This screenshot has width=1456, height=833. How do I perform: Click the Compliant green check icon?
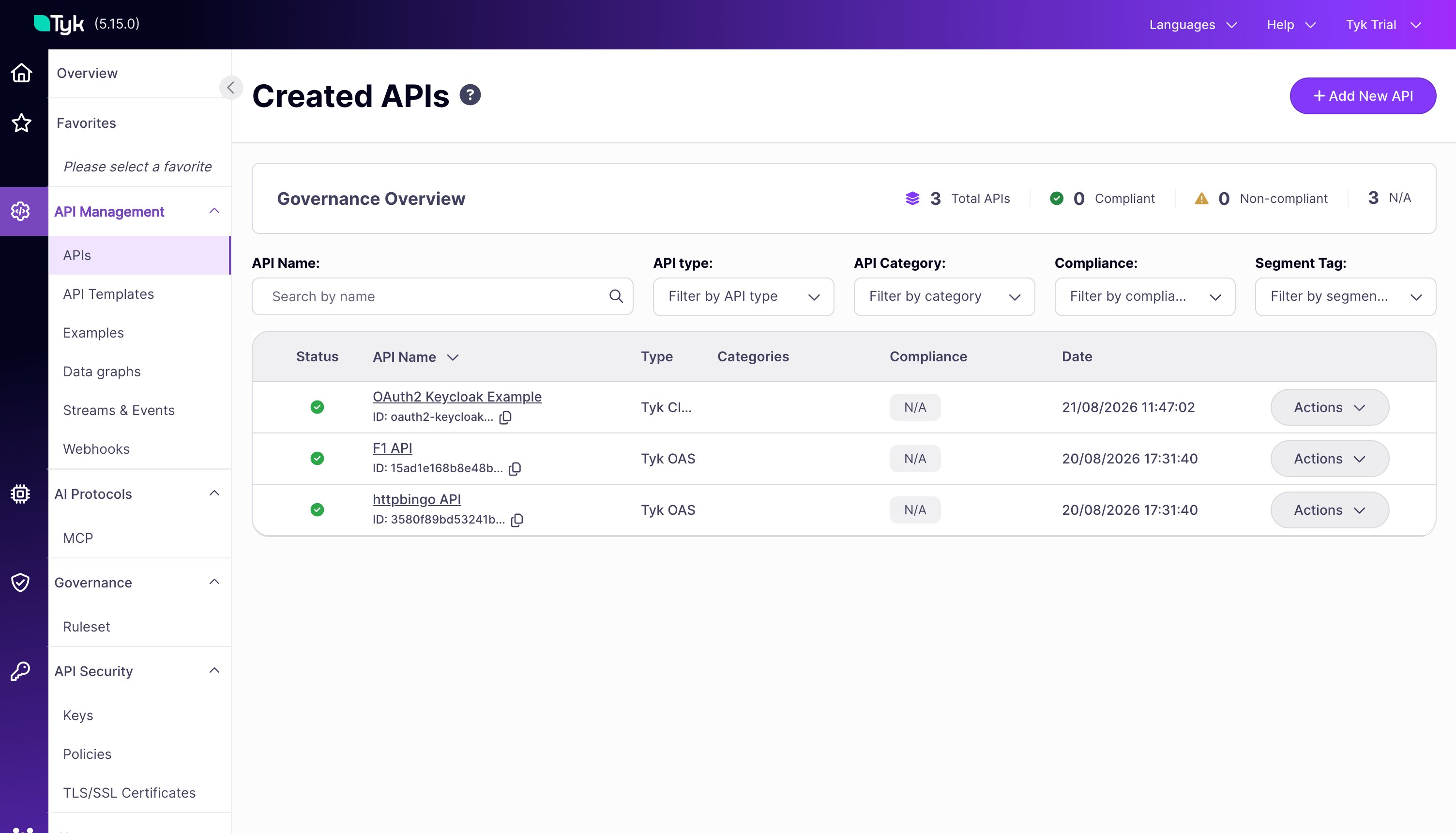1056,199
